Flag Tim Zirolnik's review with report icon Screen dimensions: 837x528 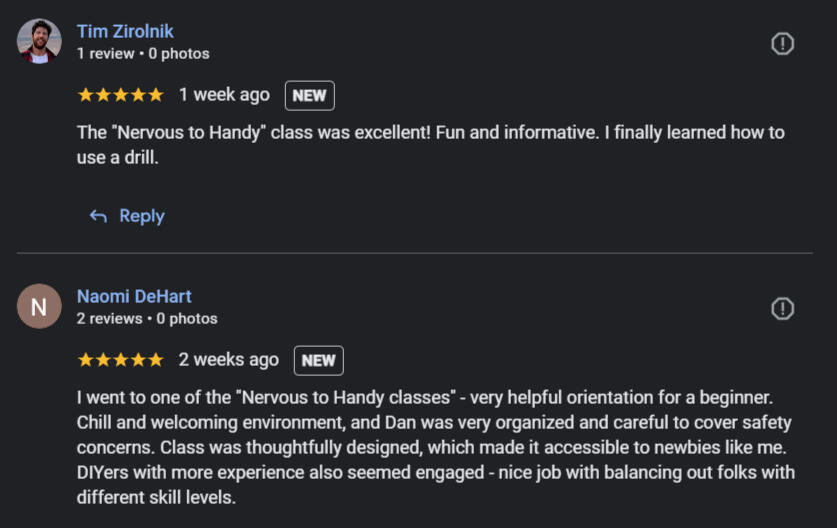pos(783,44)
